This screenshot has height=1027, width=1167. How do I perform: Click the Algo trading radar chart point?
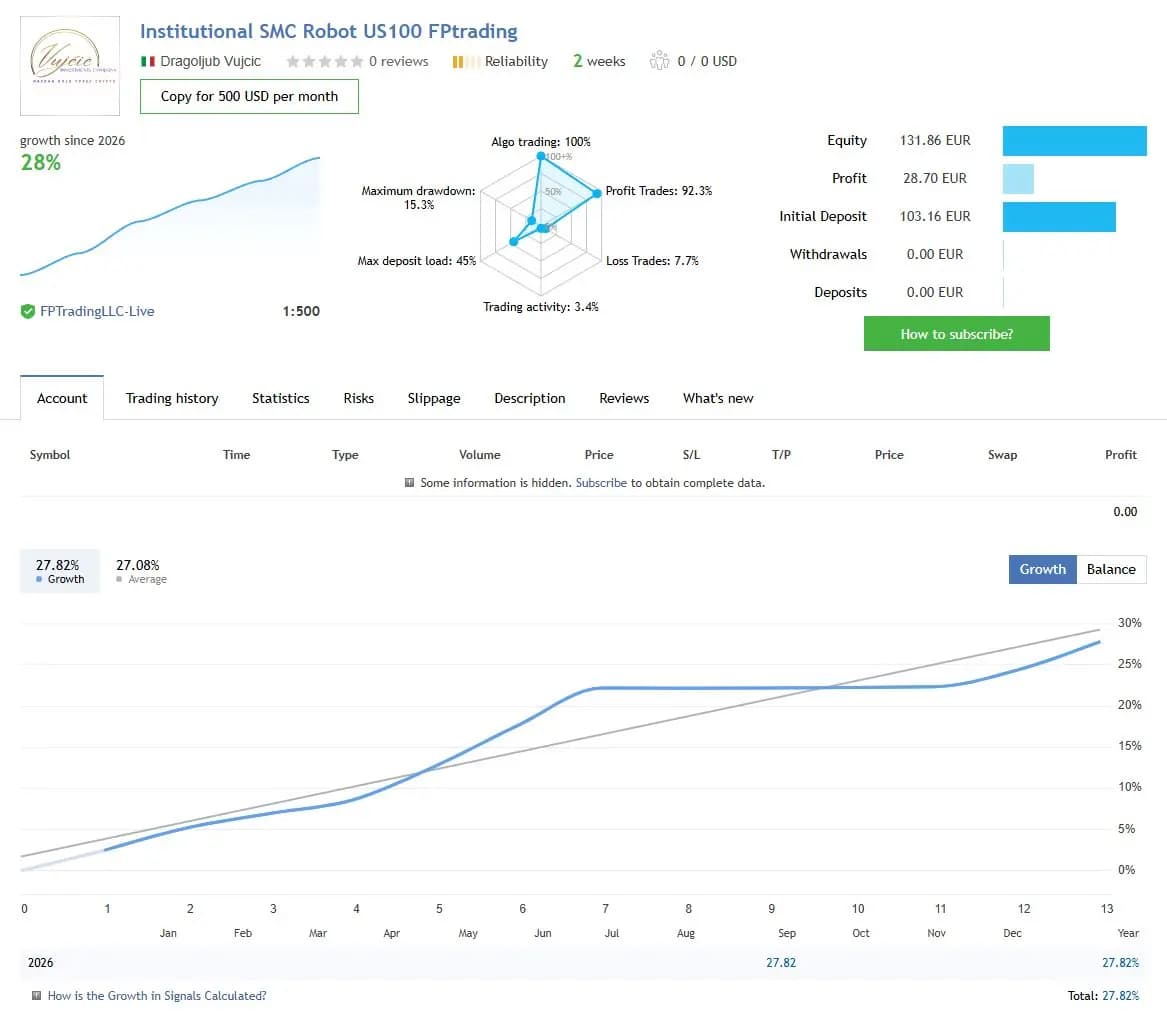click(x=541, y=156)
